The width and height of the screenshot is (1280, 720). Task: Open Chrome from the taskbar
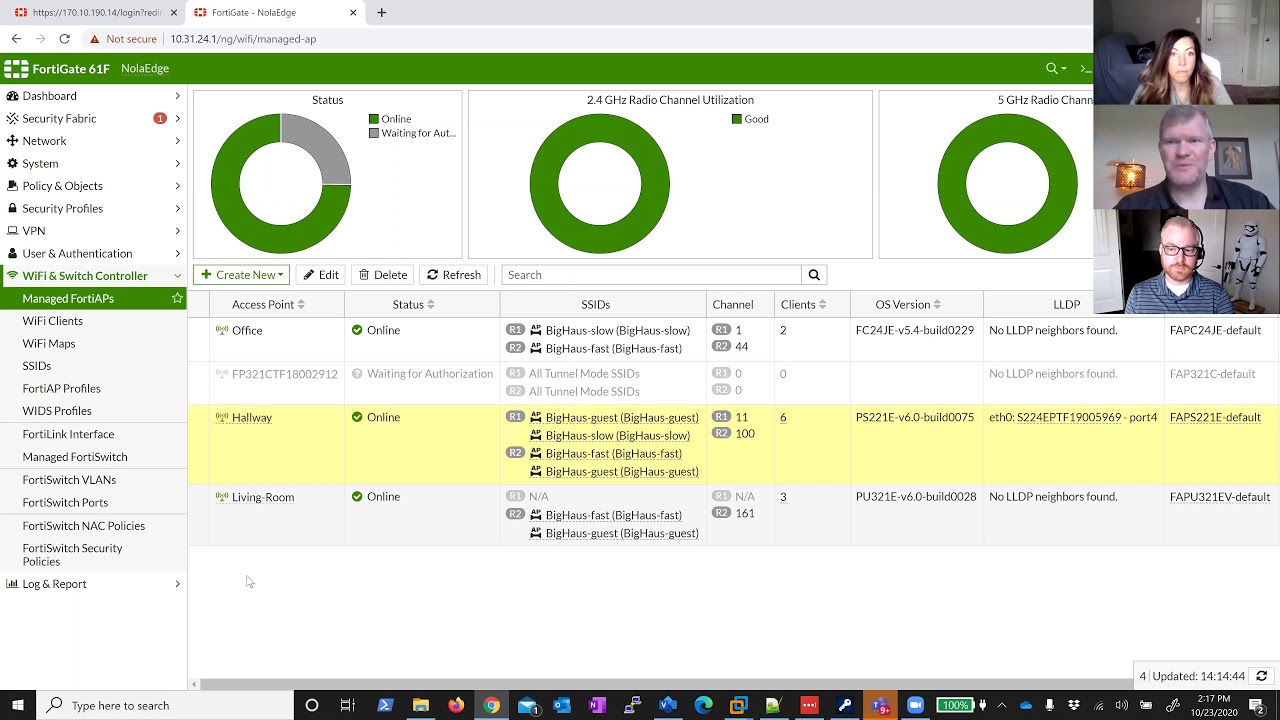(x=491, y=705)
